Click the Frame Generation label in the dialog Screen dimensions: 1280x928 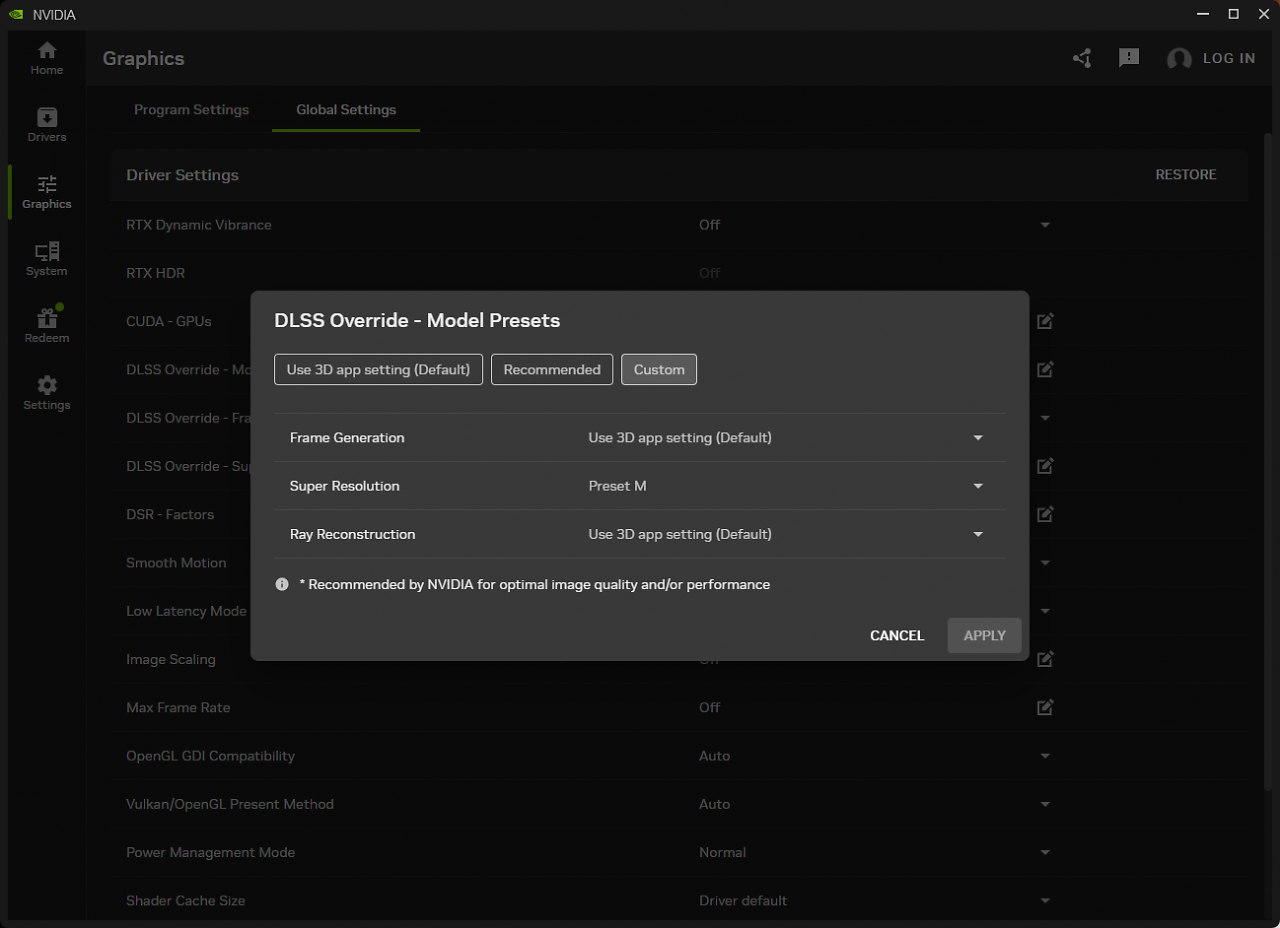[x=347, y=438]
